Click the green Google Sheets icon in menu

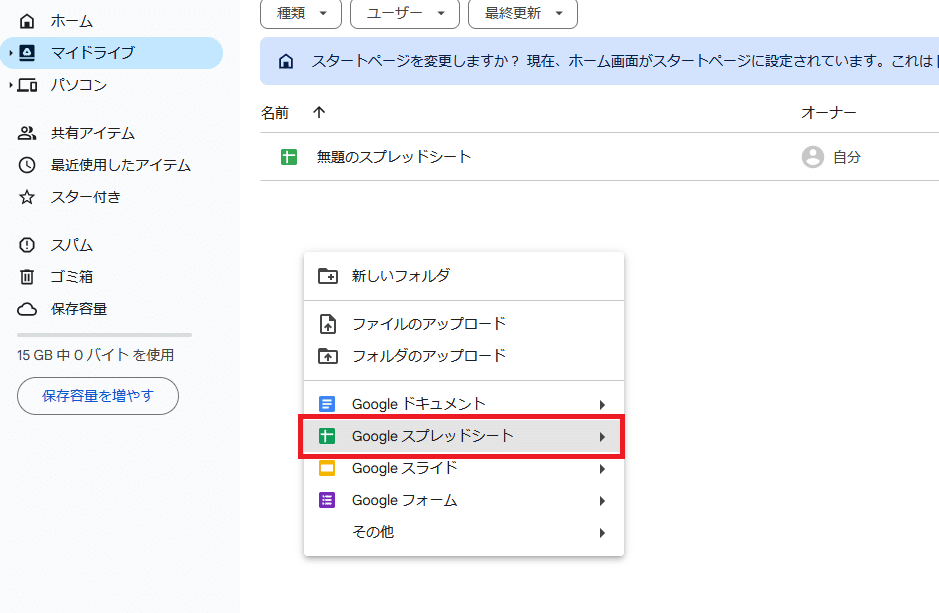(x=327, y=436)
